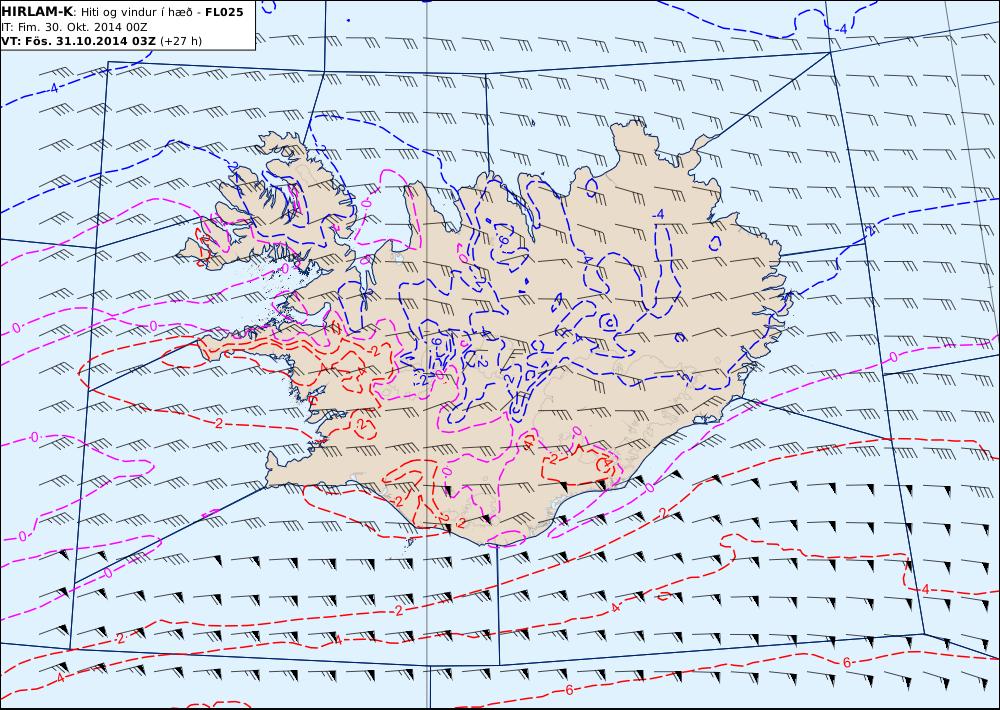Select the 'Hiti og vindur í hæð' title text

tap(138, 12)
